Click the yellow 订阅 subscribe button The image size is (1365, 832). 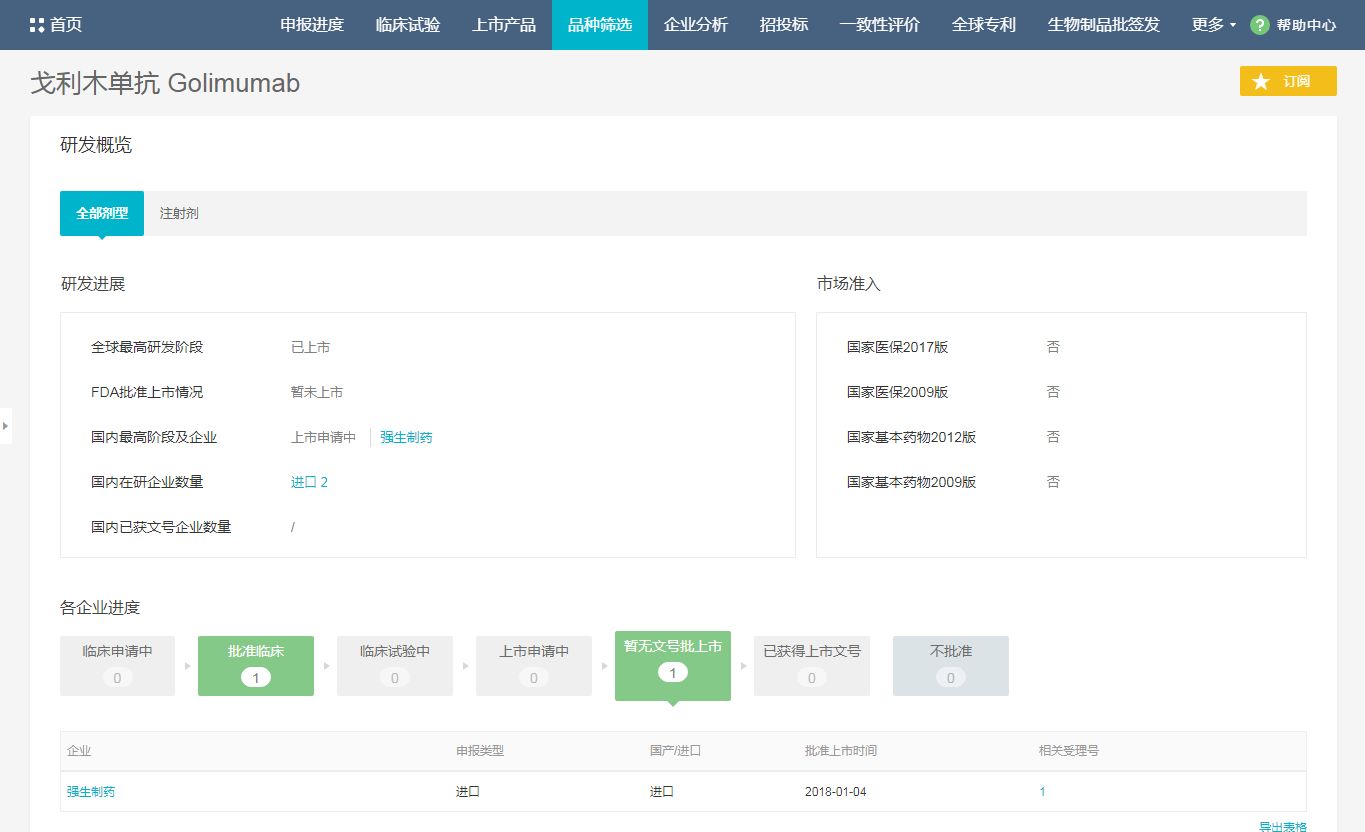click(1288, 81)
